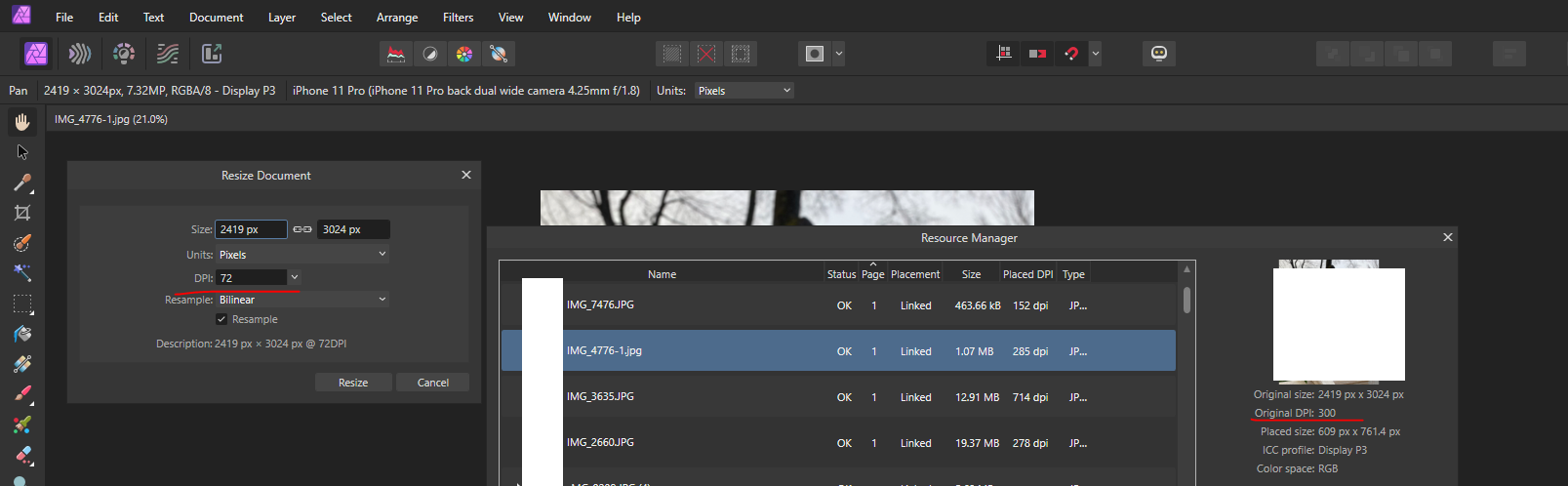Open the Filters menu
This screenshot has width=1568, height=486.
[458, 18]
